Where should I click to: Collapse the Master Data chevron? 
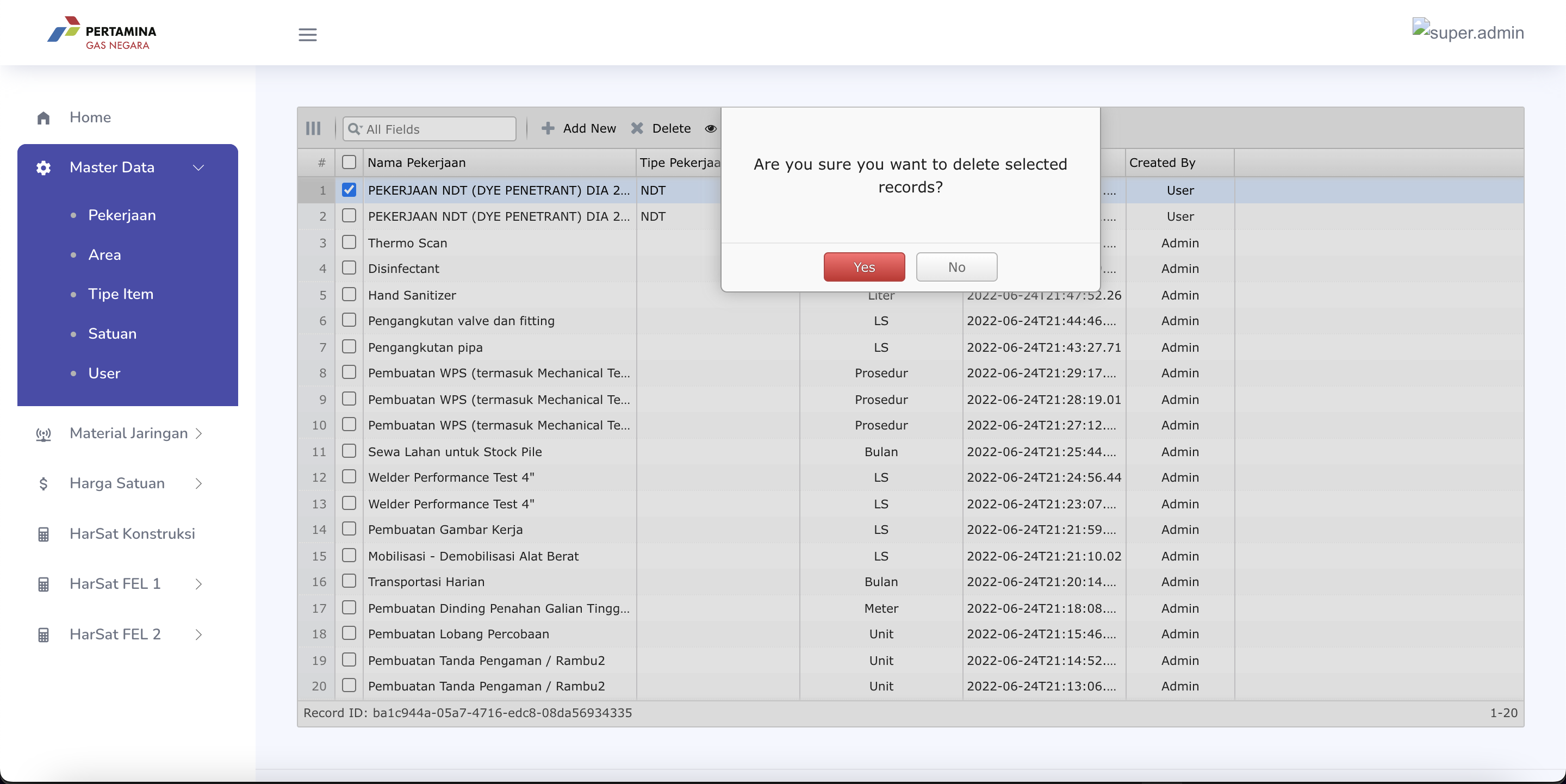point(198,168)
